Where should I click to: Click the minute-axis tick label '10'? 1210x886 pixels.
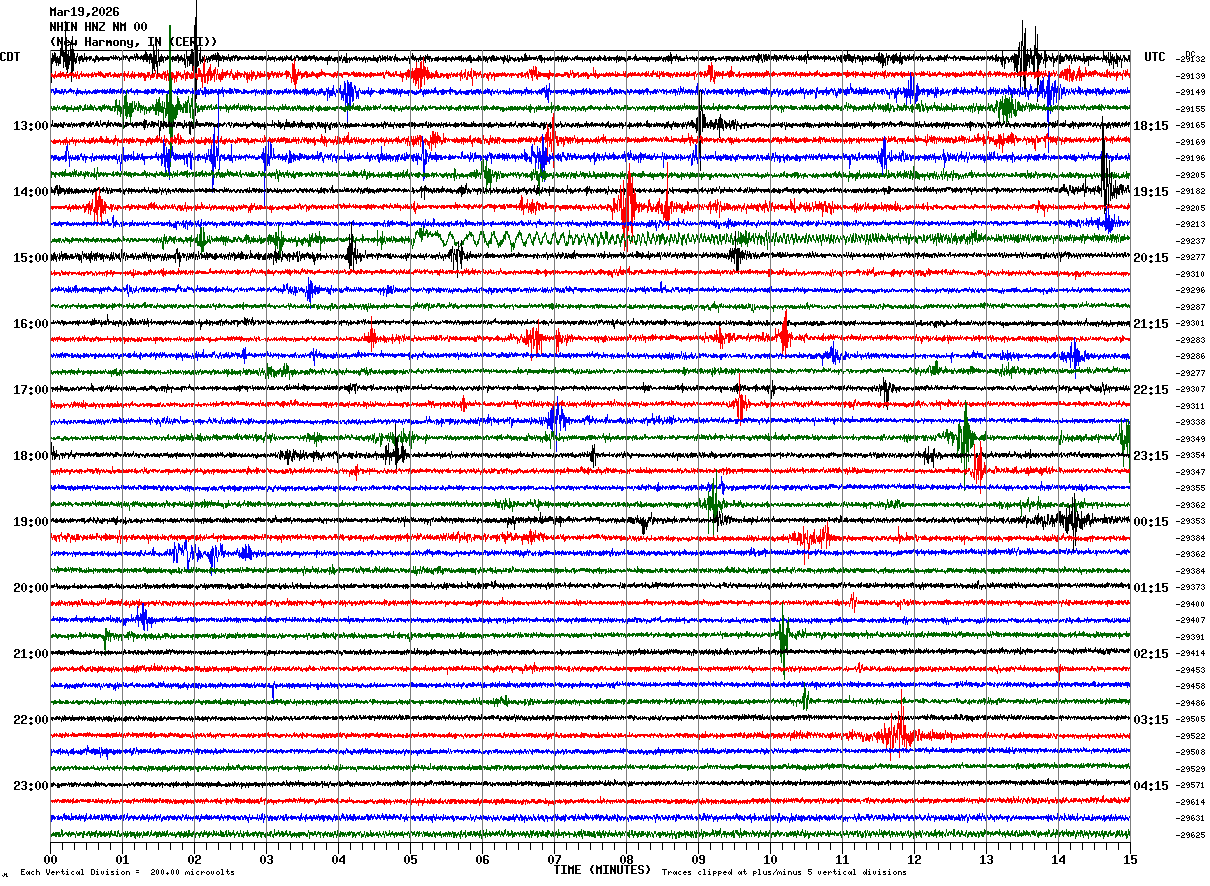(770, 860)
